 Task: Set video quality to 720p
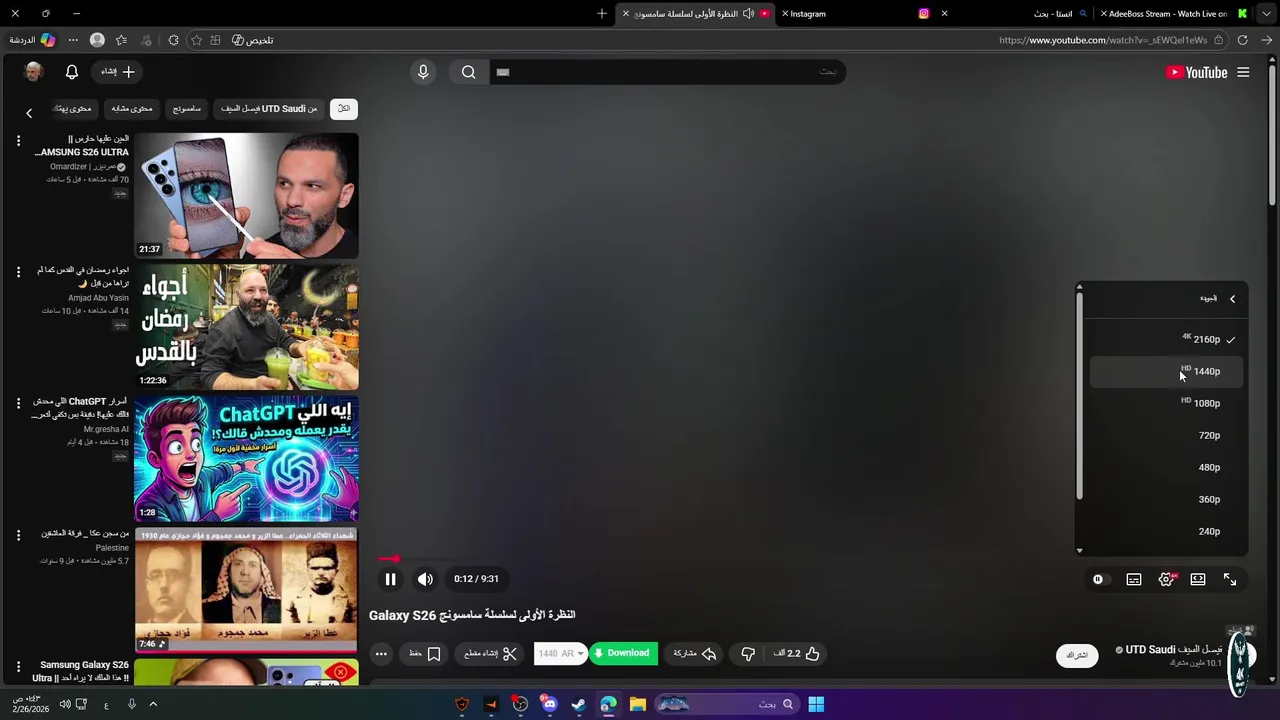[x=1166, y=435]
